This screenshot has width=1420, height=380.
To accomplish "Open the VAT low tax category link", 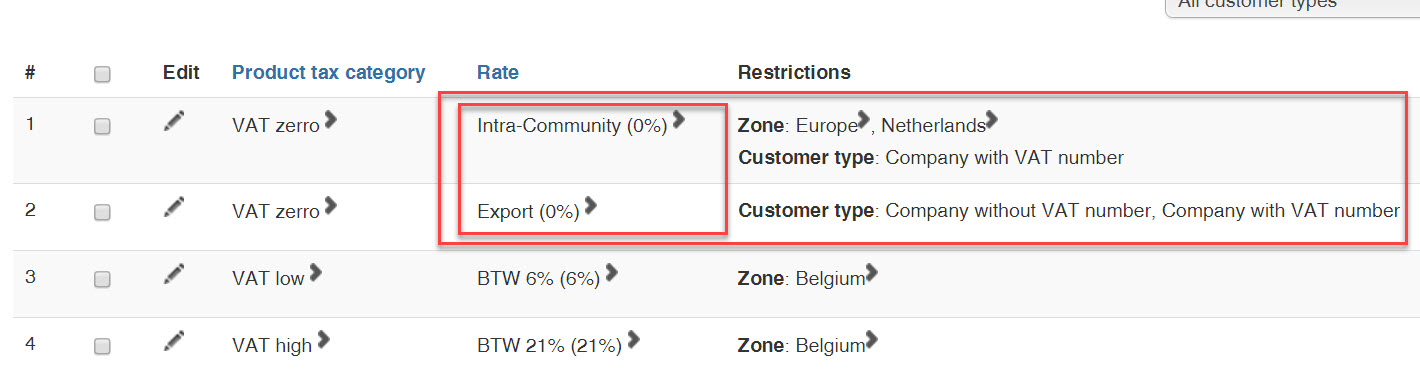I will (268, 279).
